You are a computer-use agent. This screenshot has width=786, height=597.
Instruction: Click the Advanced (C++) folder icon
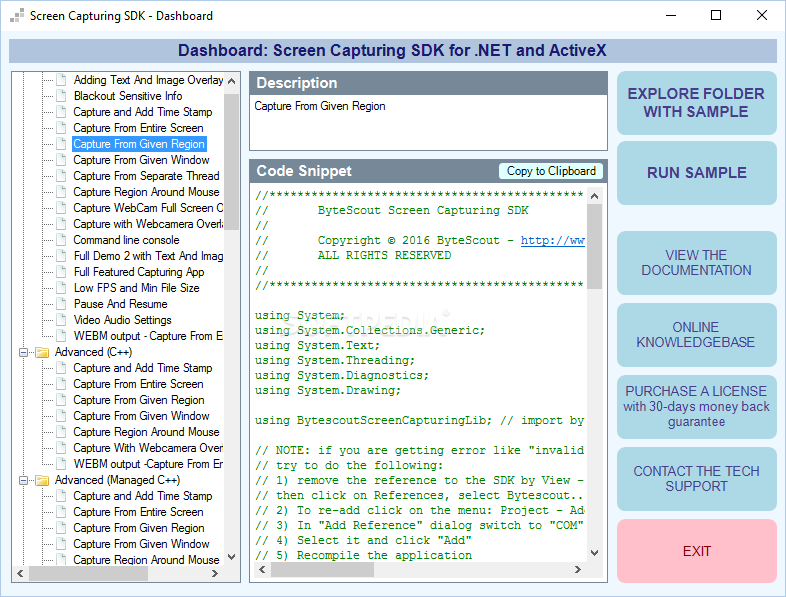tap(42, 352)
